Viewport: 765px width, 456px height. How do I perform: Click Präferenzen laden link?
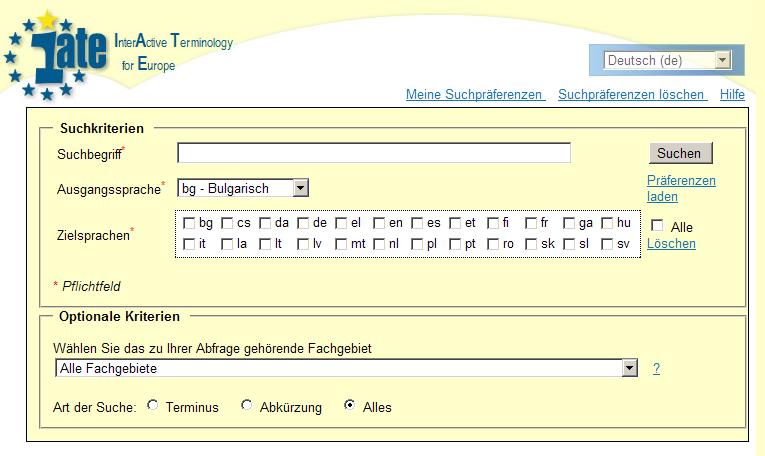click(681, 188)
